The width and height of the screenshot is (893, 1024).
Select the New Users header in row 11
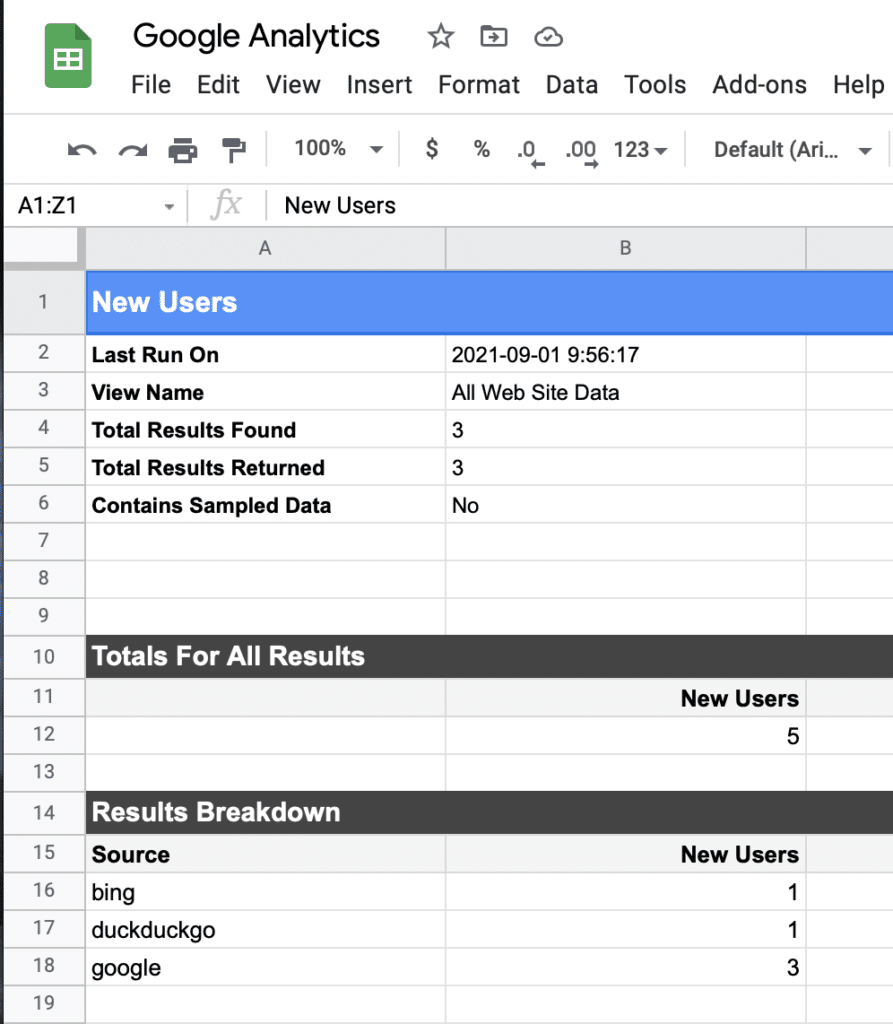click(626, 698)
